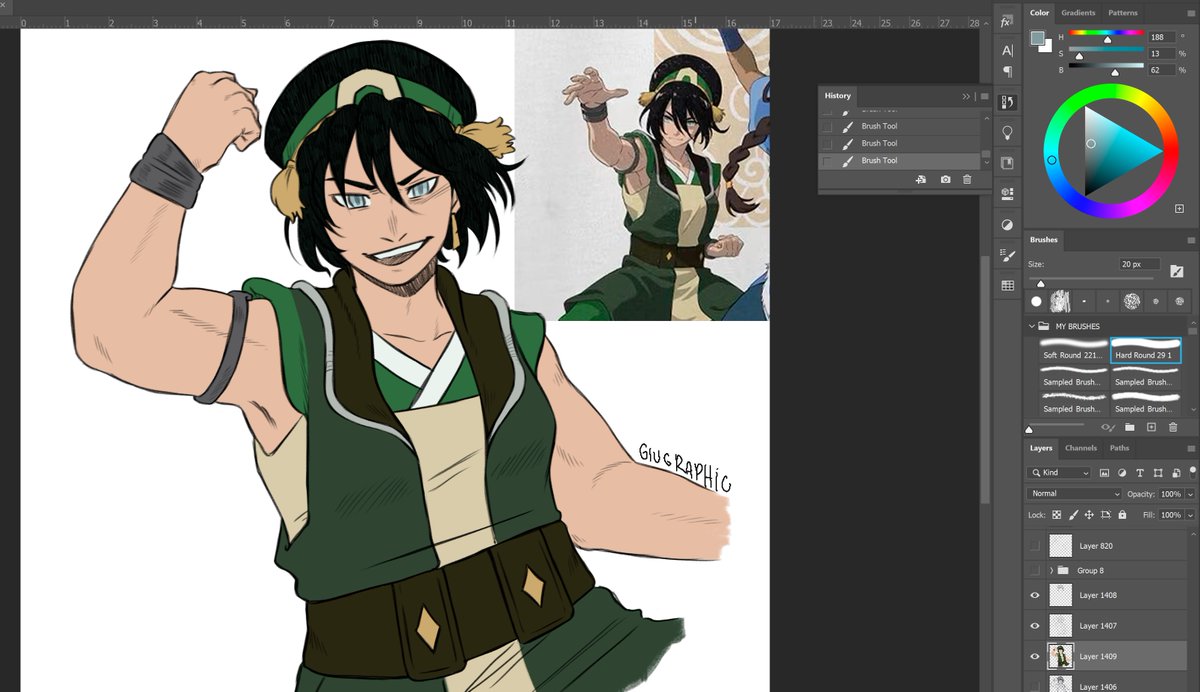Hide Layer 1408
The width and height of the screenshot is (1200, 692).
point(1035,595)
